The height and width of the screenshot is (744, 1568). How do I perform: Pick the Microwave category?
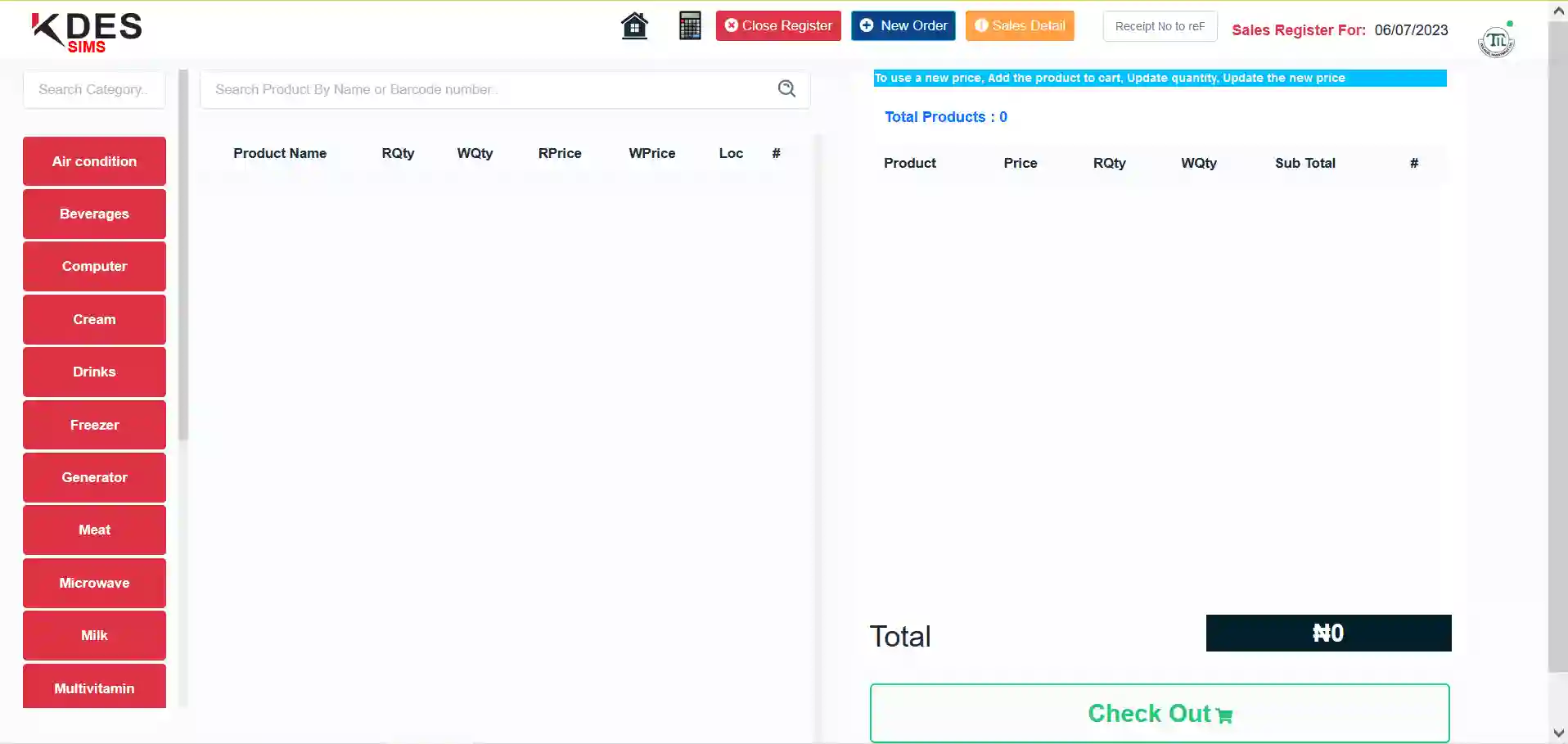tap(94, 583)
